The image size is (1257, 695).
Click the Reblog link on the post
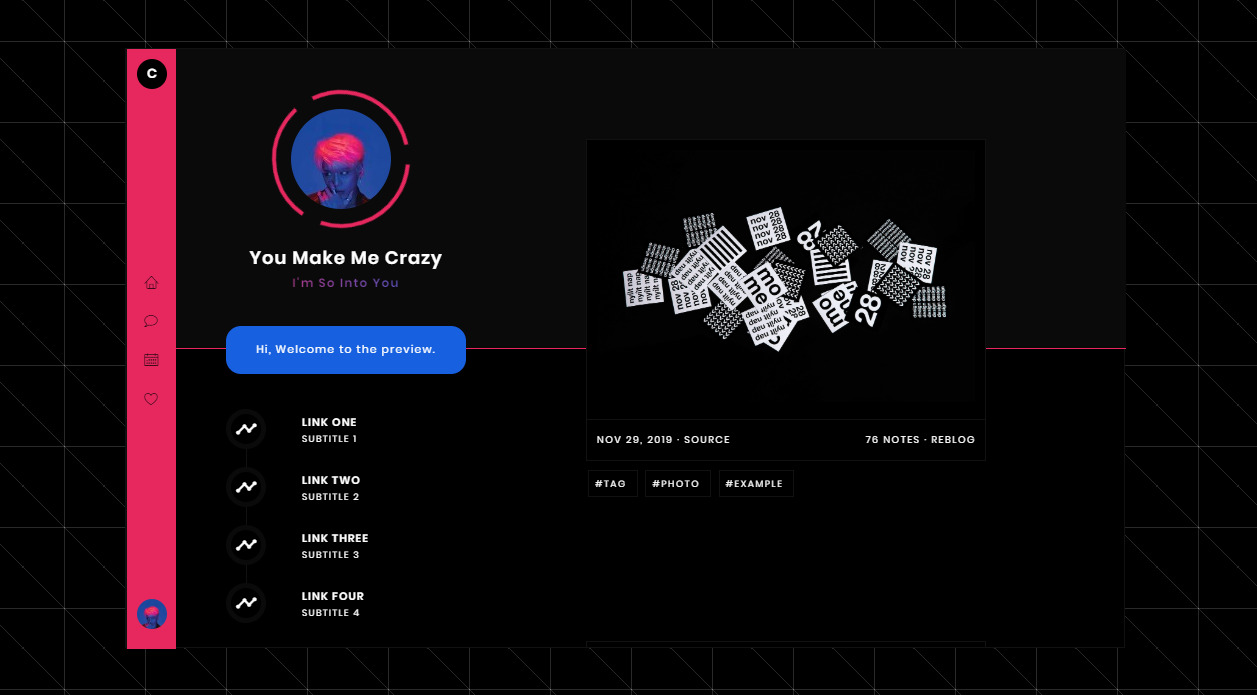[x=953, y=440]
